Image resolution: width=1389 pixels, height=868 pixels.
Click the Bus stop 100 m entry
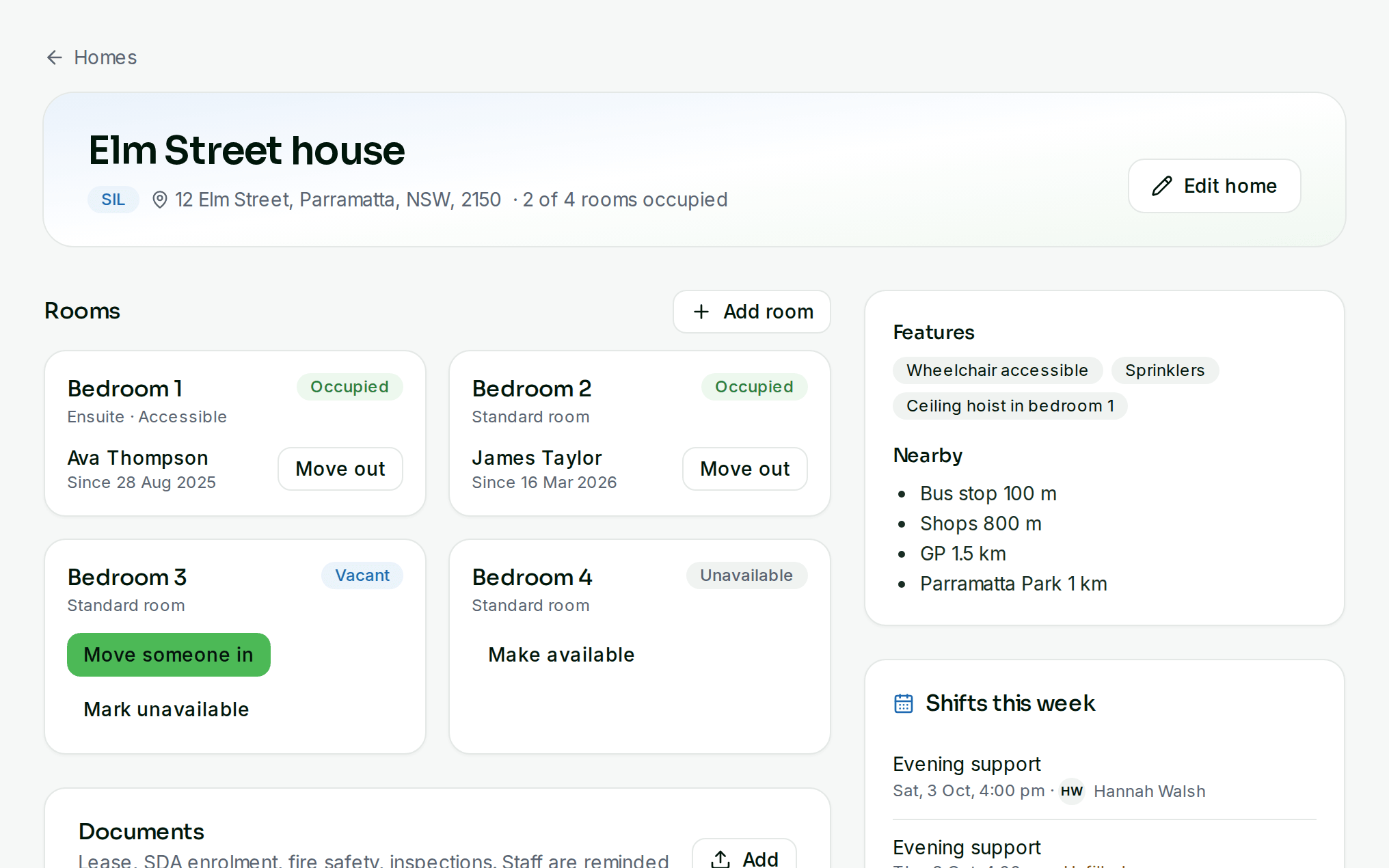pyautogui.click(x=988, y=493)
